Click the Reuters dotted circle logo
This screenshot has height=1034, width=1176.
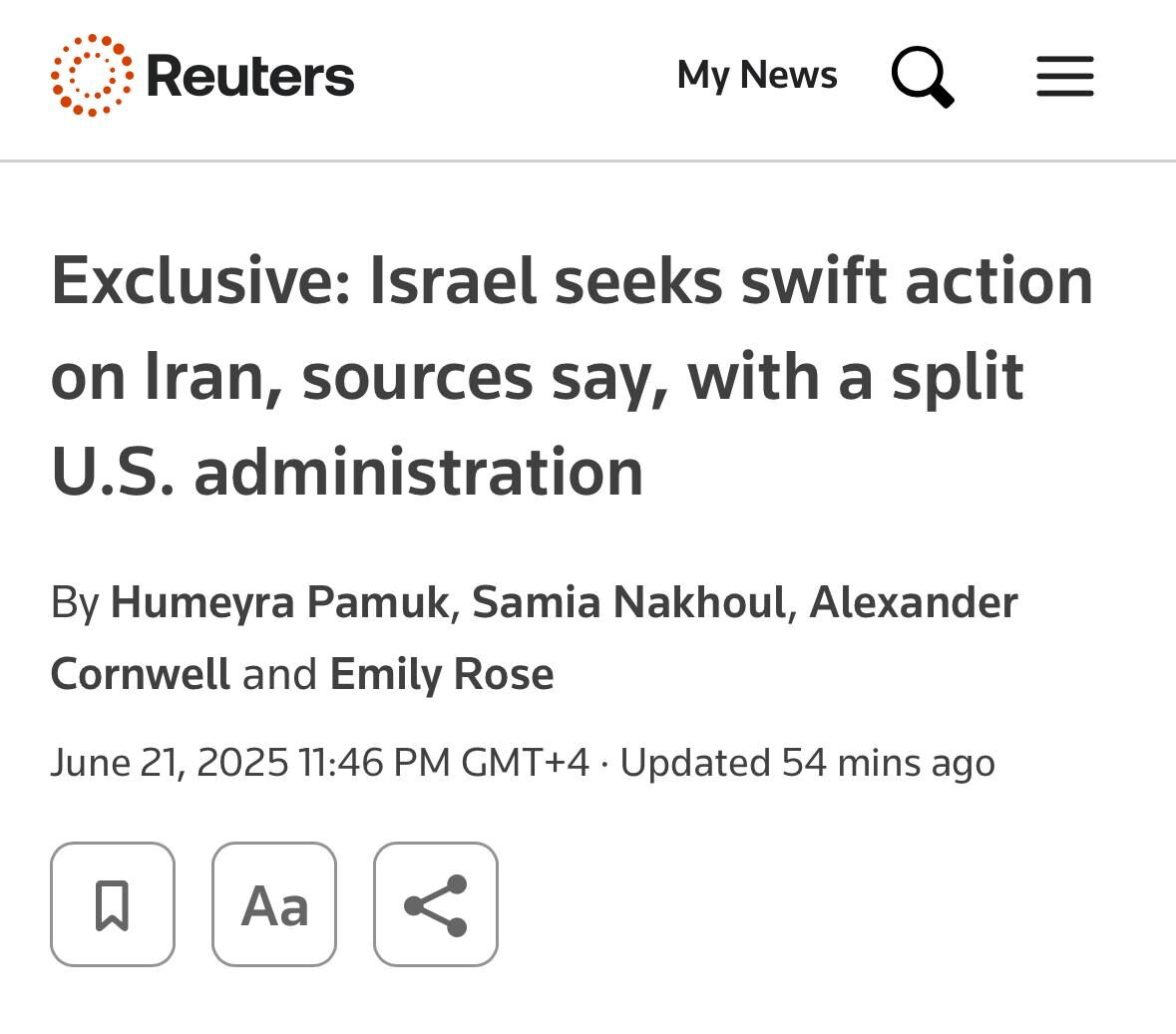[91, 76]
